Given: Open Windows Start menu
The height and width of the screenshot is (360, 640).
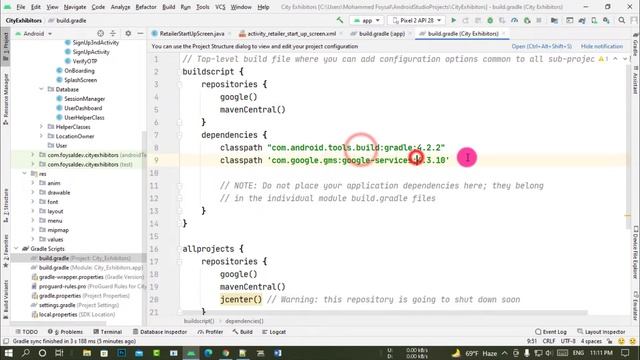Looking at the screenshot, I should 8,353.
